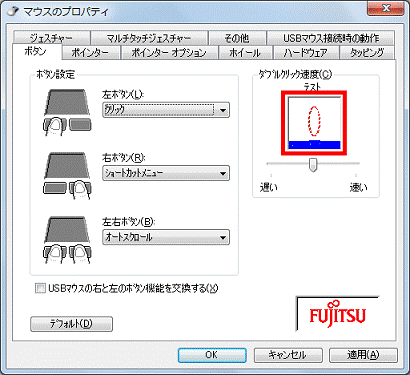Open the 右ボタン(R) ショートカットメニュー dropdown

(x=166, y=173)
